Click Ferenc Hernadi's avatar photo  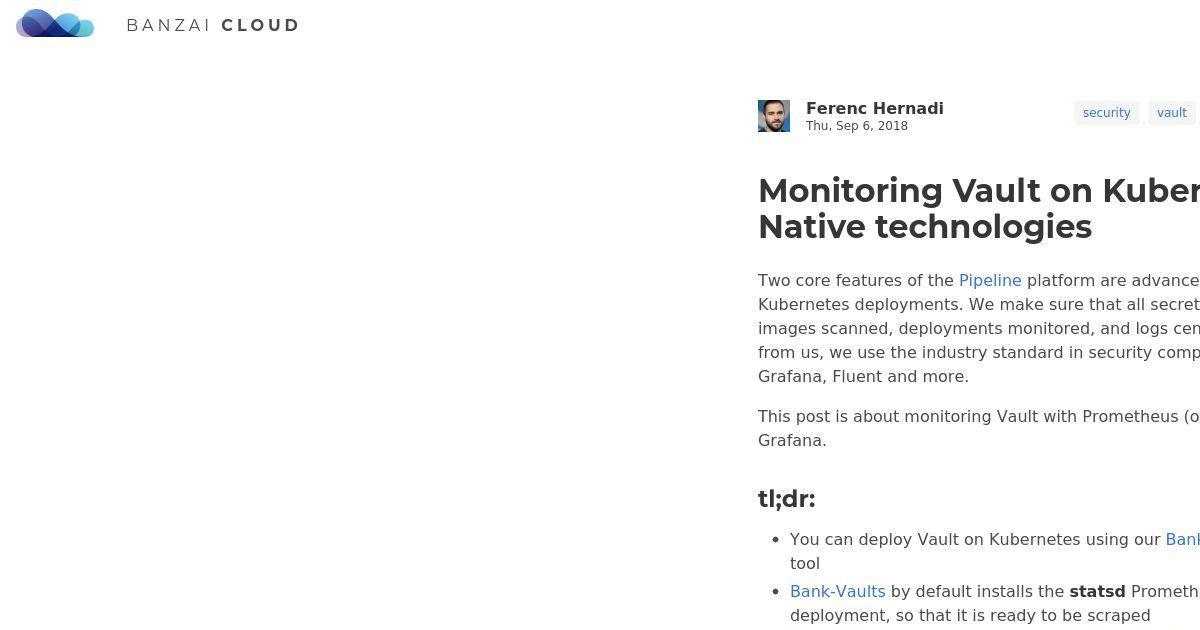[x=774, y=116]
